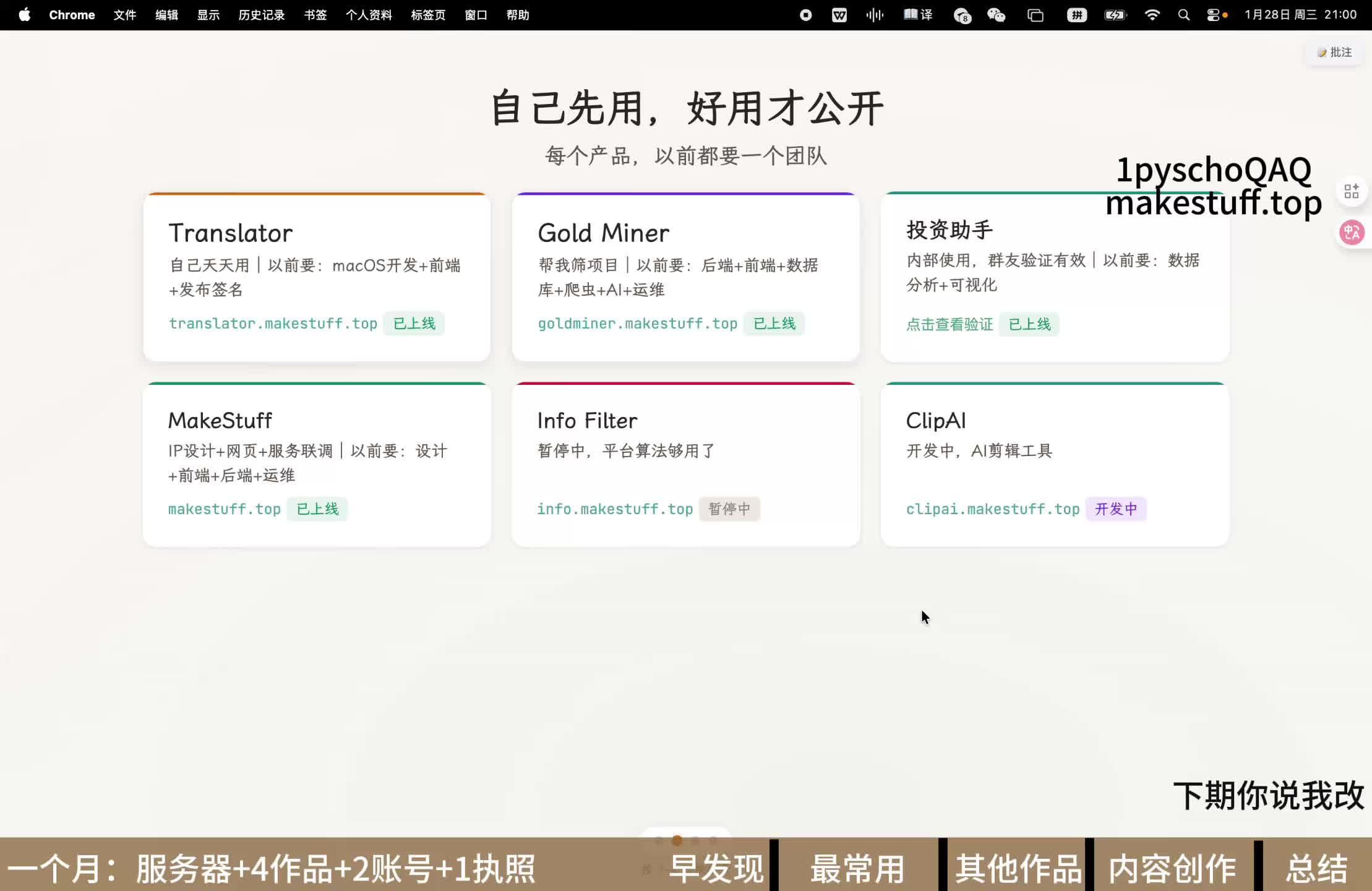Open the 书签 dropdown menu

[315, 14]
